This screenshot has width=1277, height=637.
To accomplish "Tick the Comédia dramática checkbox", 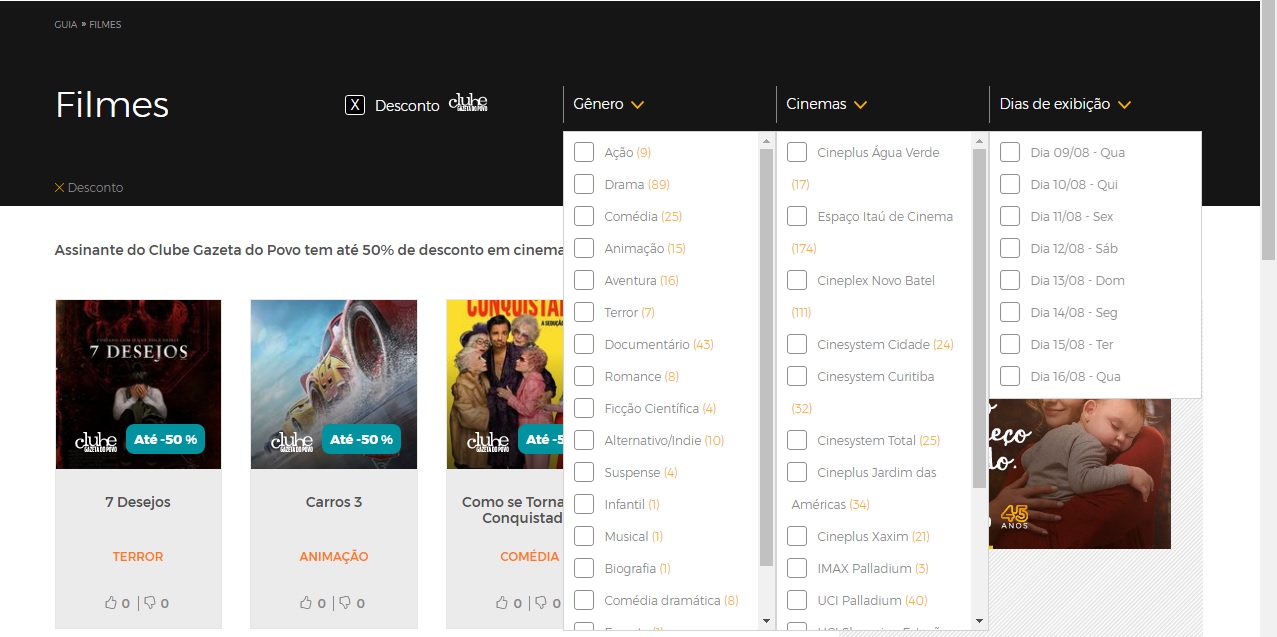I will [x=584, y=600].
